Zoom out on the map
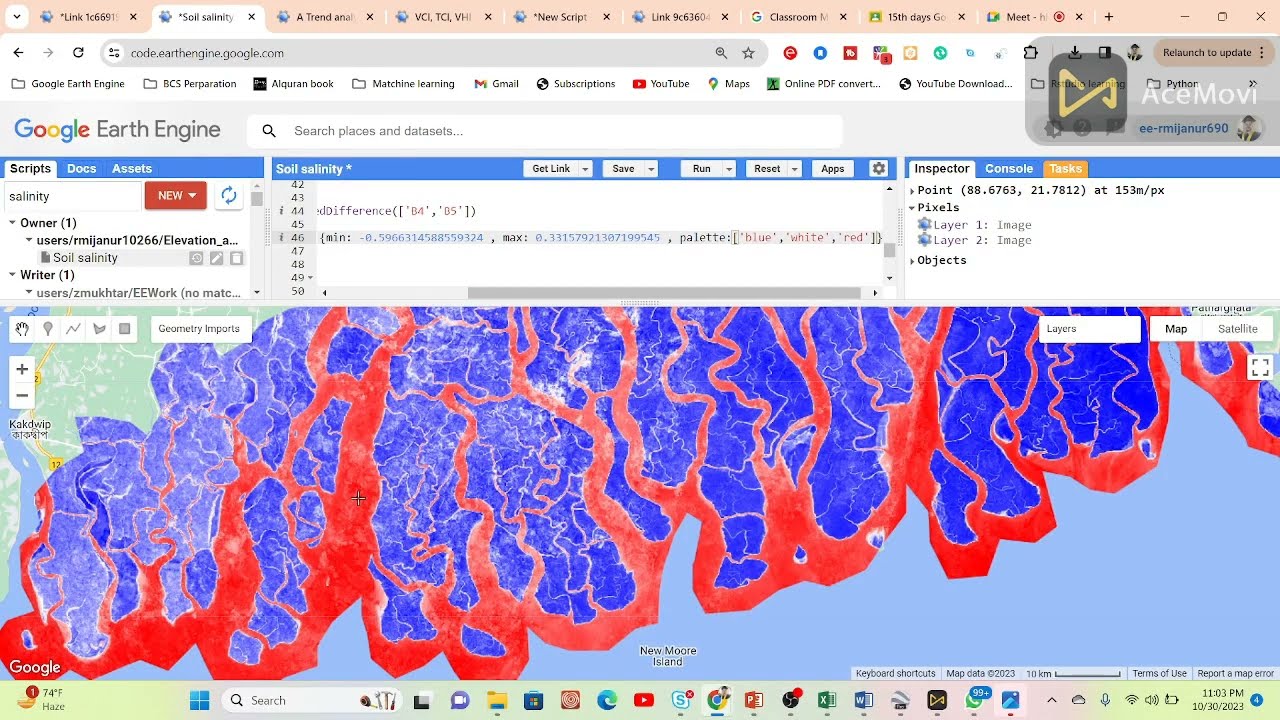The width and height of the screenshot is (1280, 720). (x=22, y=395)
